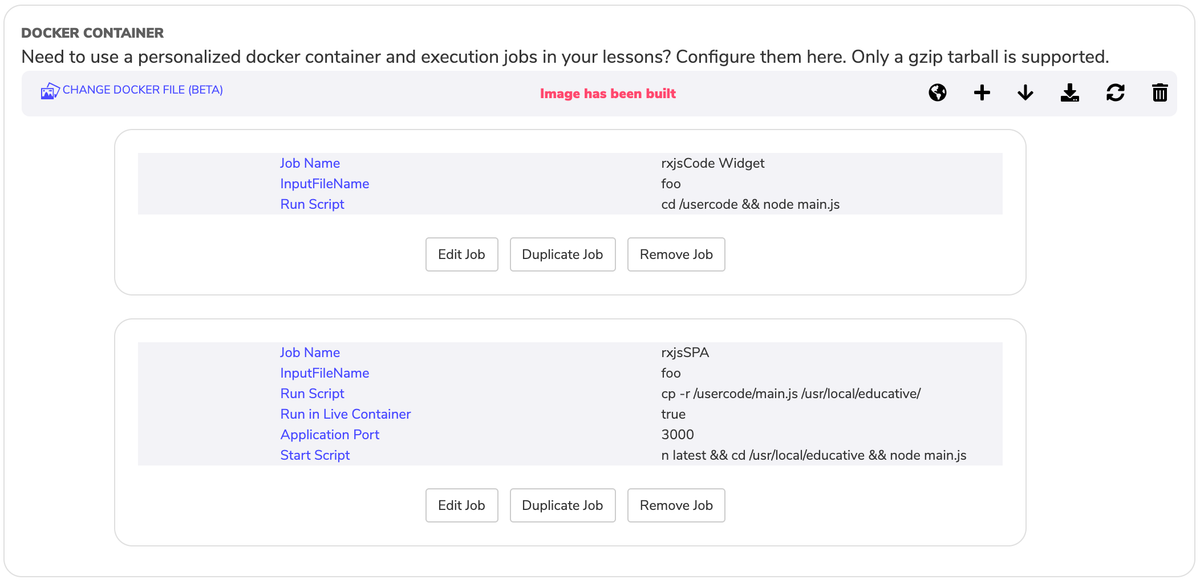
Task: Click the 'Run Script' label in rxjsCode Widget job
Action: click(312, 204)
